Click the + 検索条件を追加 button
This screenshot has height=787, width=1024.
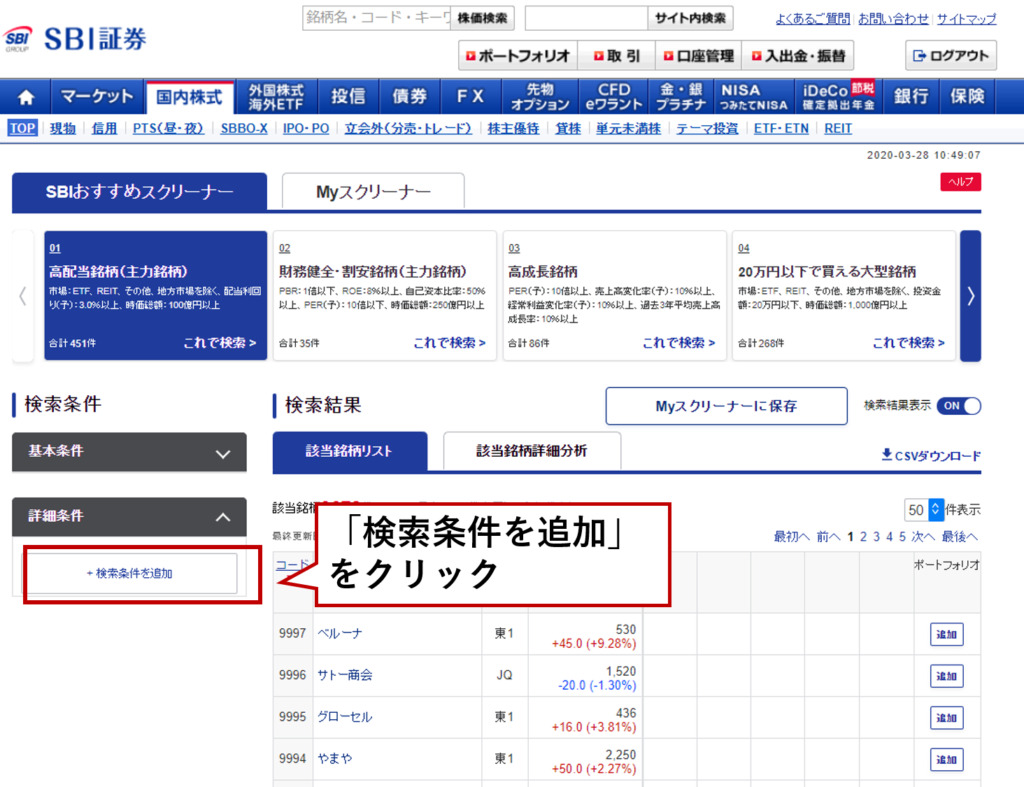[130, 574]
